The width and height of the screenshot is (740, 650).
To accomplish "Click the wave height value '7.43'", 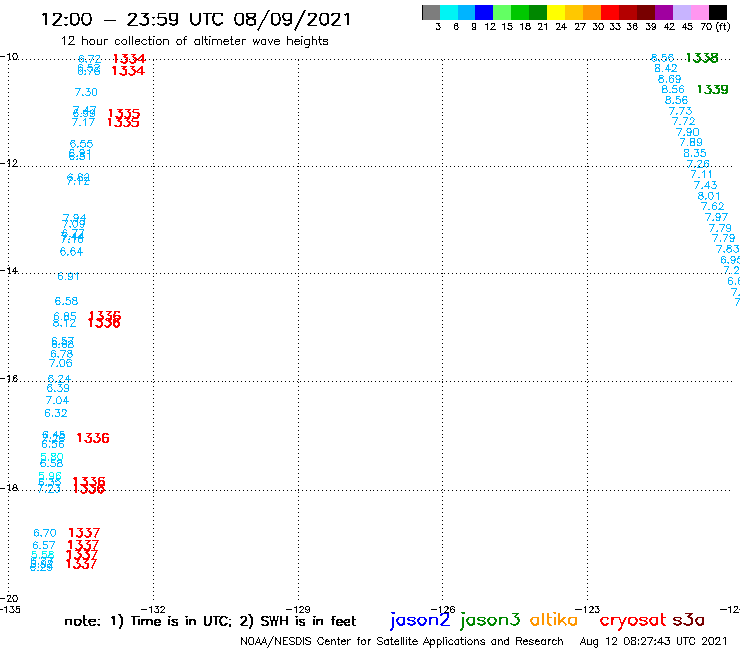I will coord(705,185).
